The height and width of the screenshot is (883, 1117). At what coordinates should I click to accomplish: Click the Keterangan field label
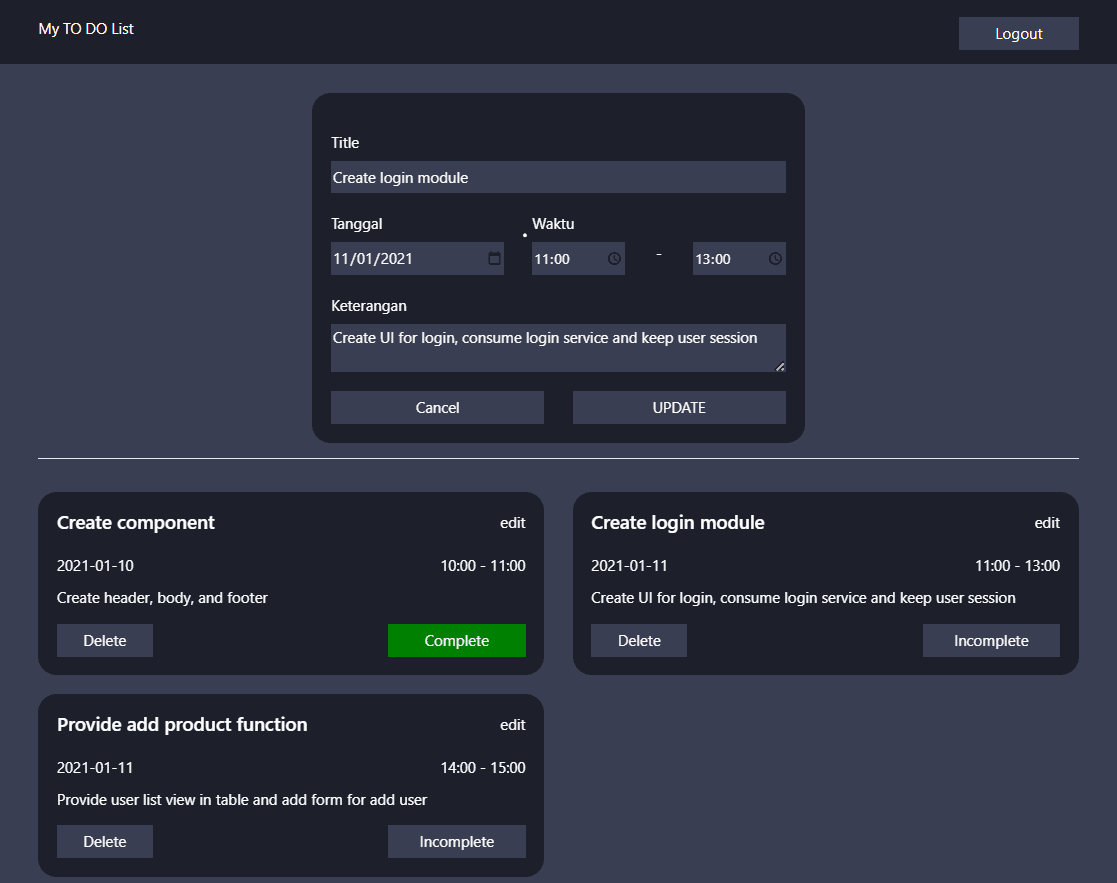[369, 305]
